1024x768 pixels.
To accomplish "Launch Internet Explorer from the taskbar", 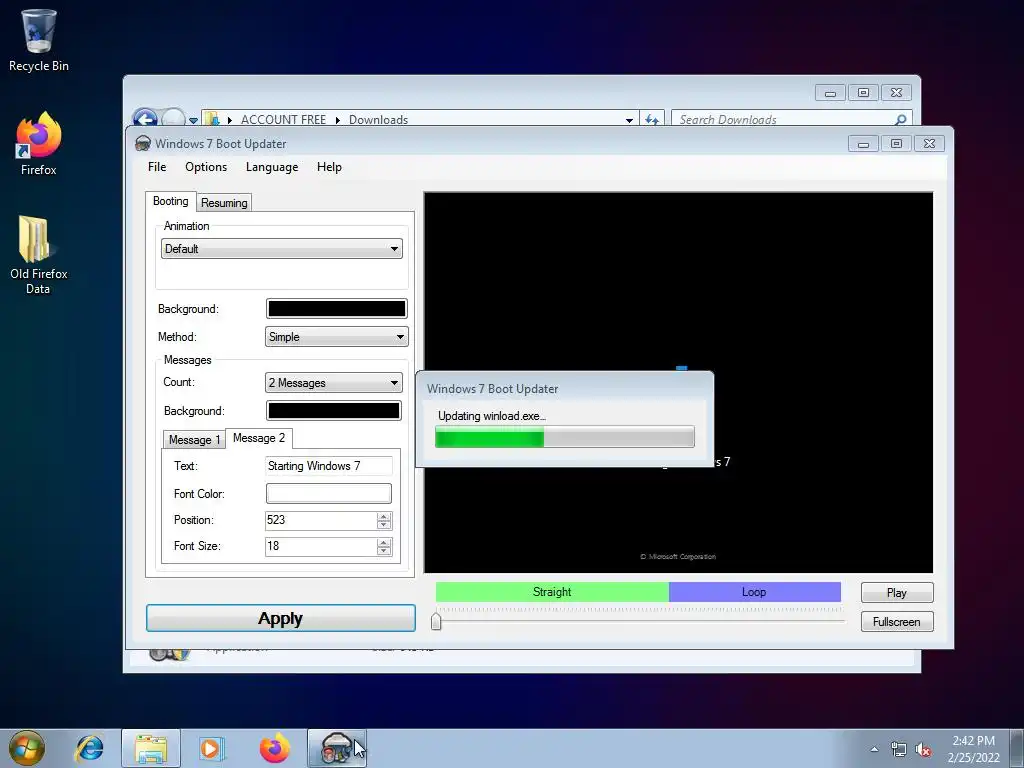I will (x=89, y=748).
